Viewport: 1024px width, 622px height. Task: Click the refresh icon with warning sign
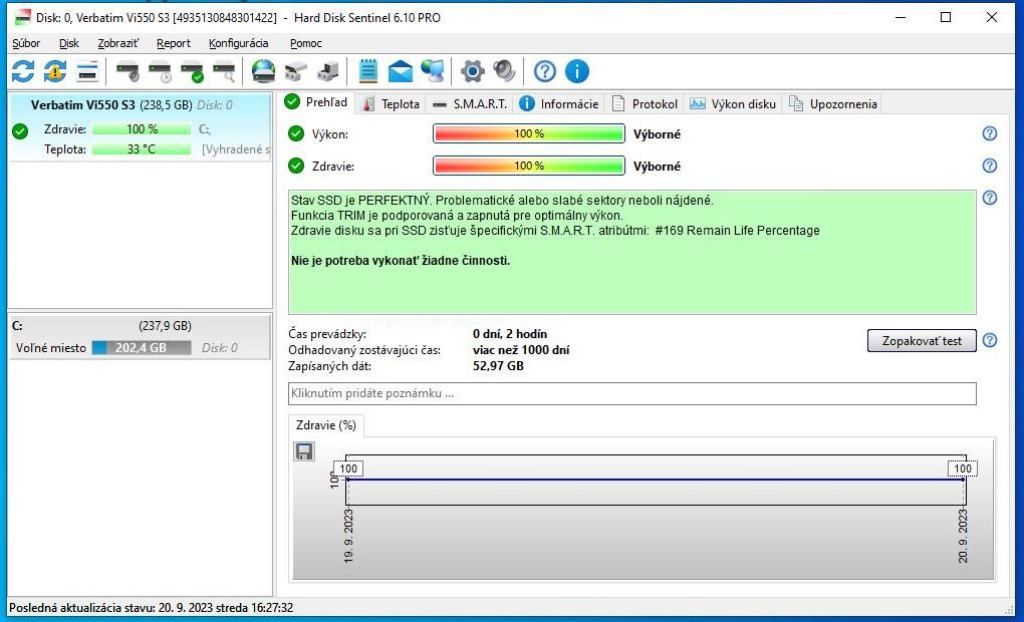coord(55,71)
